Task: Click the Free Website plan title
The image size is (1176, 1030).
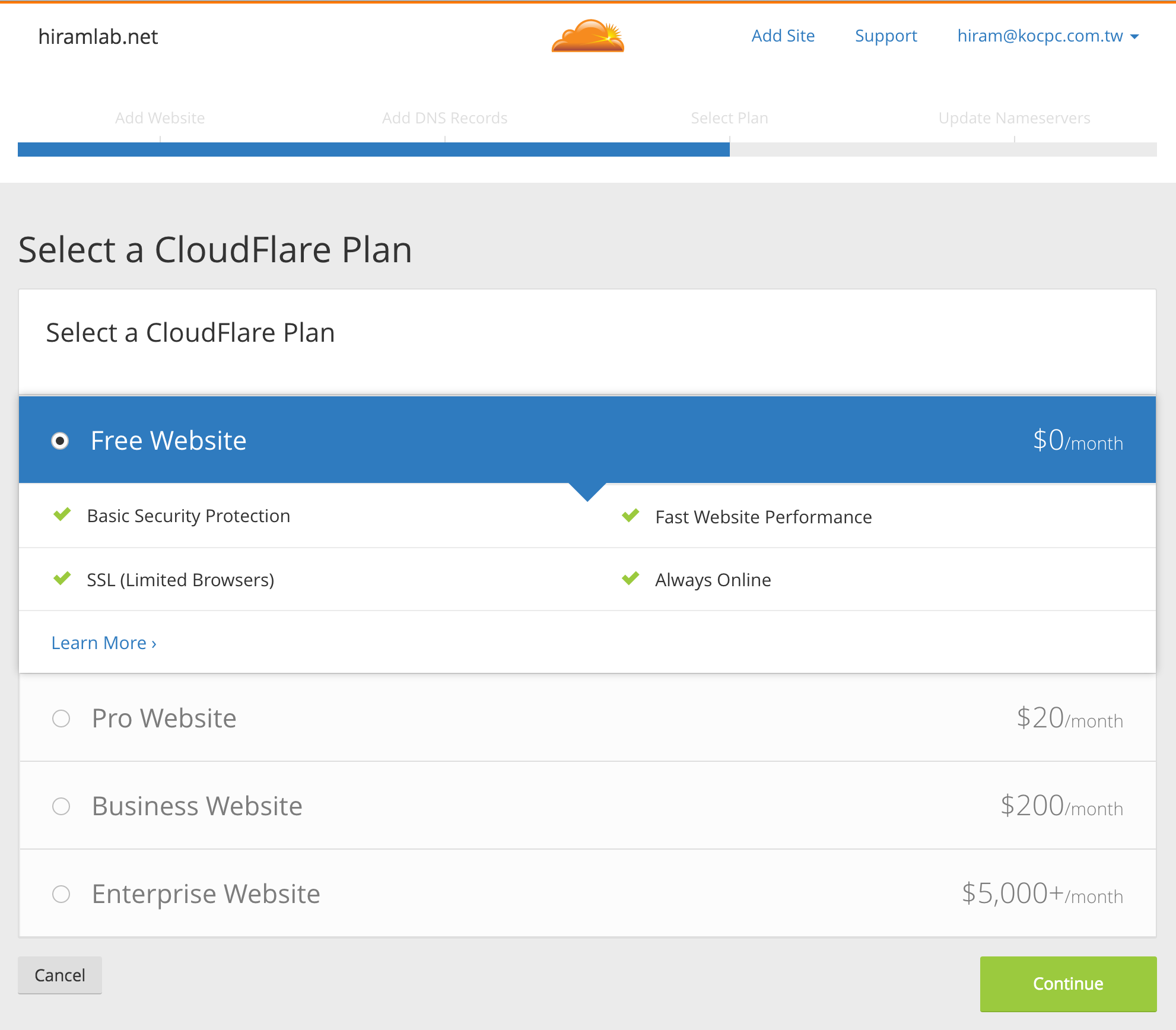Action: (x=169, y=440)
